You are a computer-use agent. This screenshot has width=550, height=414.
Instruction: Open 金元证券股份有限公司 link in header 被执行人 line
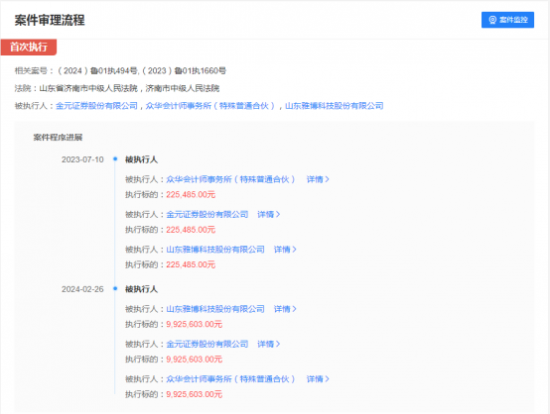(96, 106)
